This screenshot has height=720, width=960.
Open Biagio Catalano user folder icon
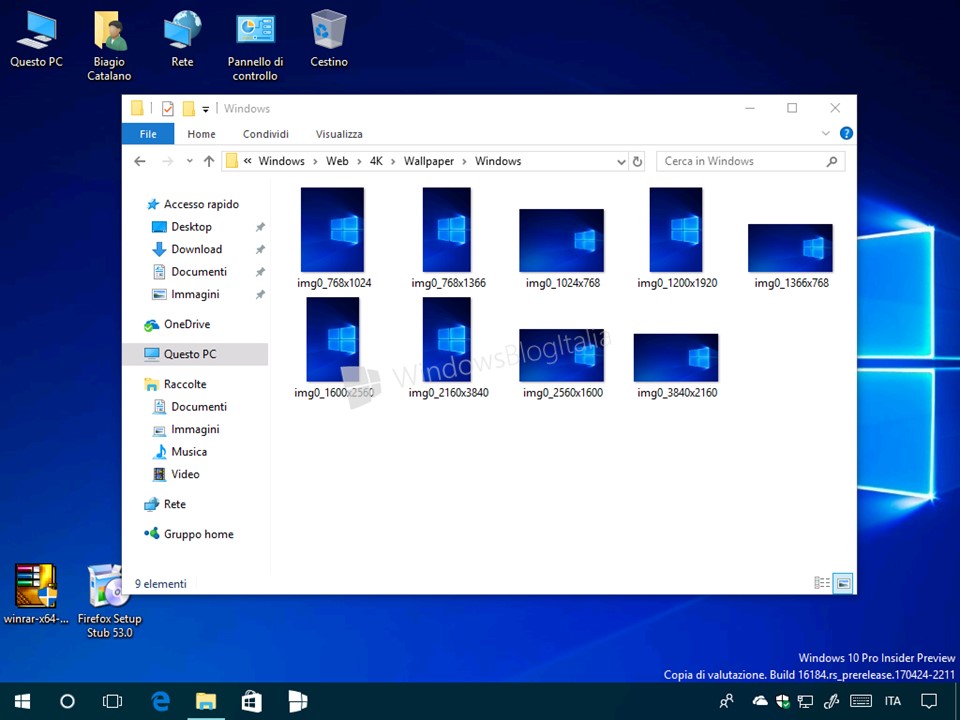click(x=109, y=45)
